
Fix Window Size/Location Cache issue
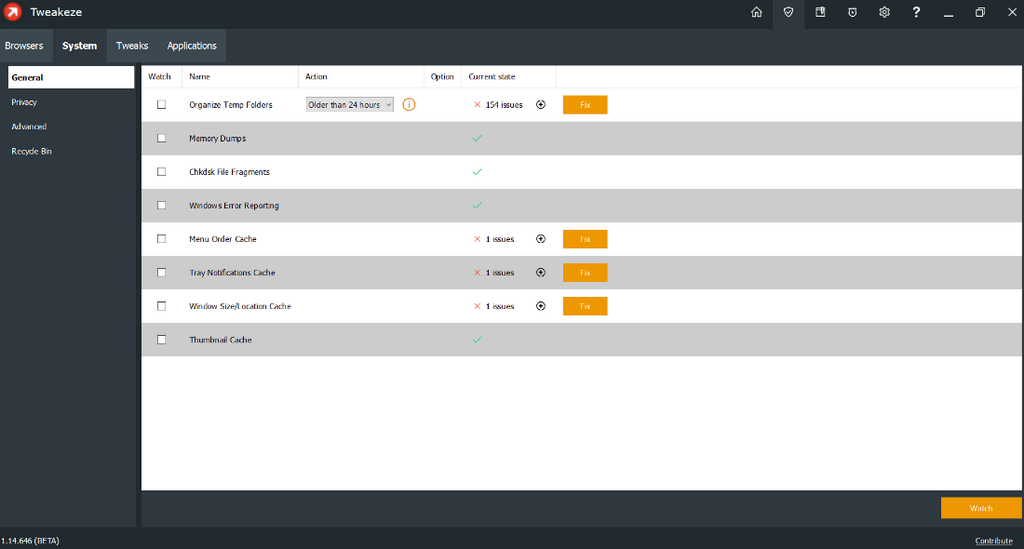585,306
